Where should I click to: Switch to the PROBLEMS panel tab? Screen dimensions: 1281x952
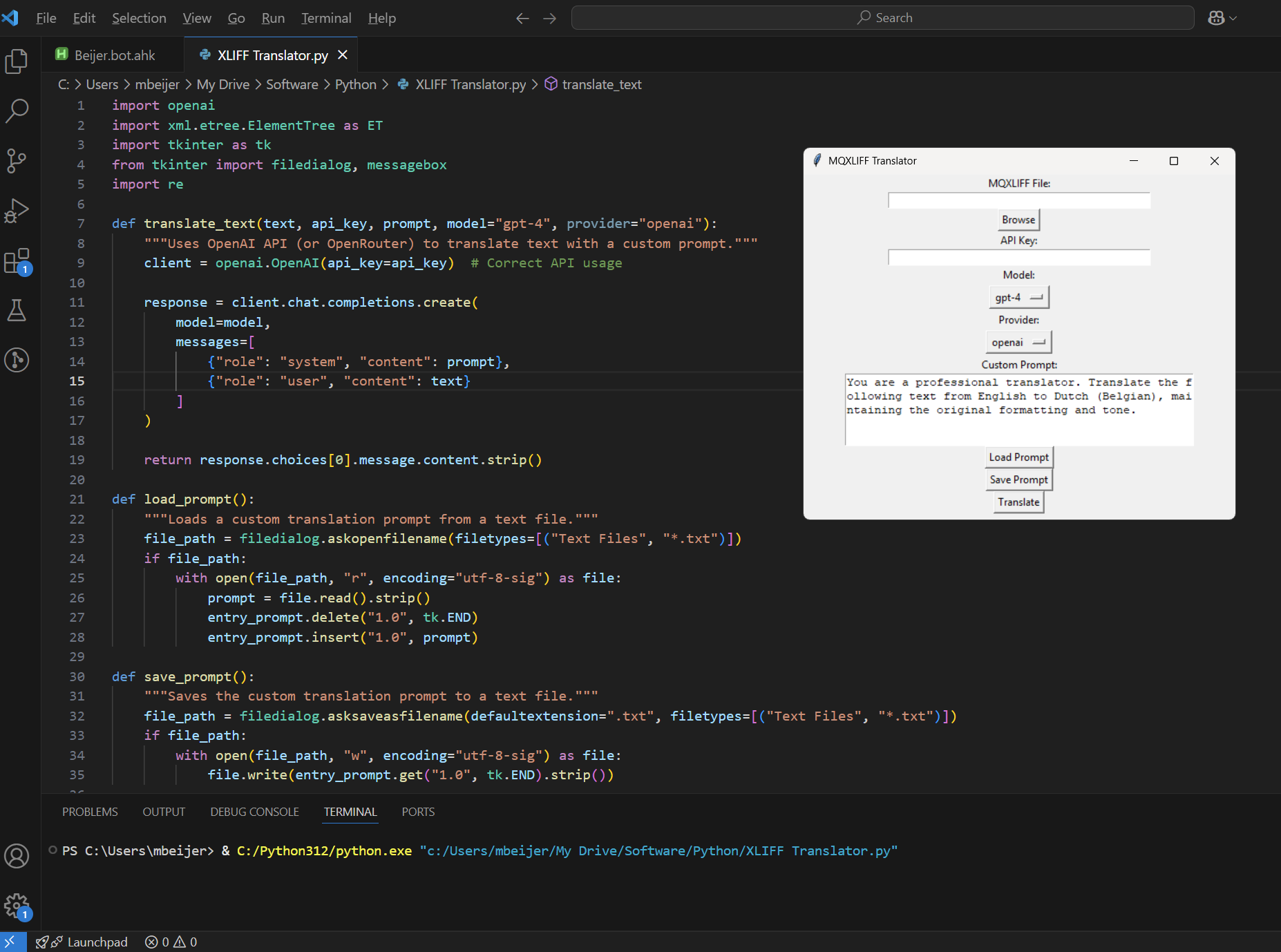90,812
